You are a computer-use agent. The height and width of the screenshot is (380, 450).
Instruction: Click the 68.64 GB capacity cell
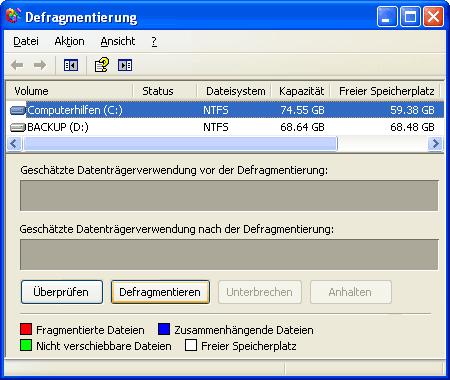pyautogui.click(x=302, y=127)
